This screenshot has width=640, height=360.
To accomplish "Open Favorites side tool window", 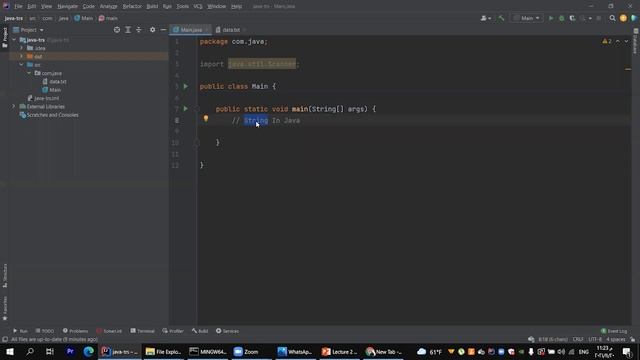I will [4, 308].
